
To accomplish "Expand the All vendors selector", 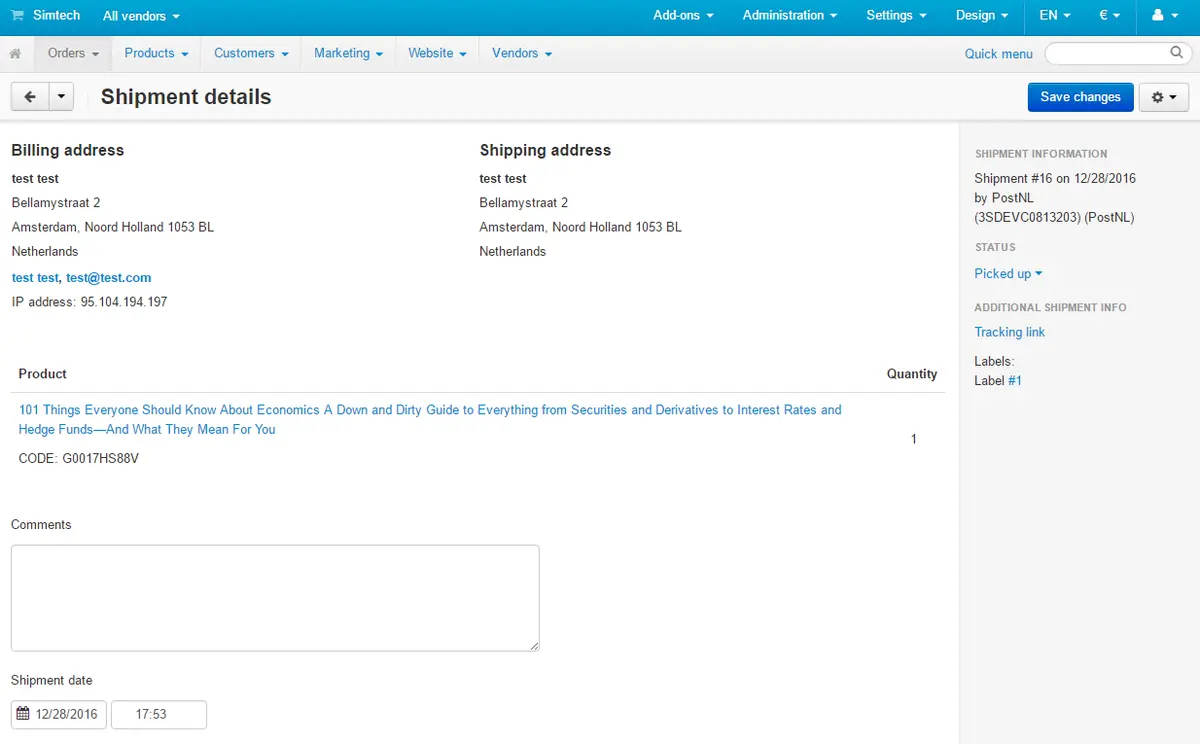I will click(x=141, y=16).
